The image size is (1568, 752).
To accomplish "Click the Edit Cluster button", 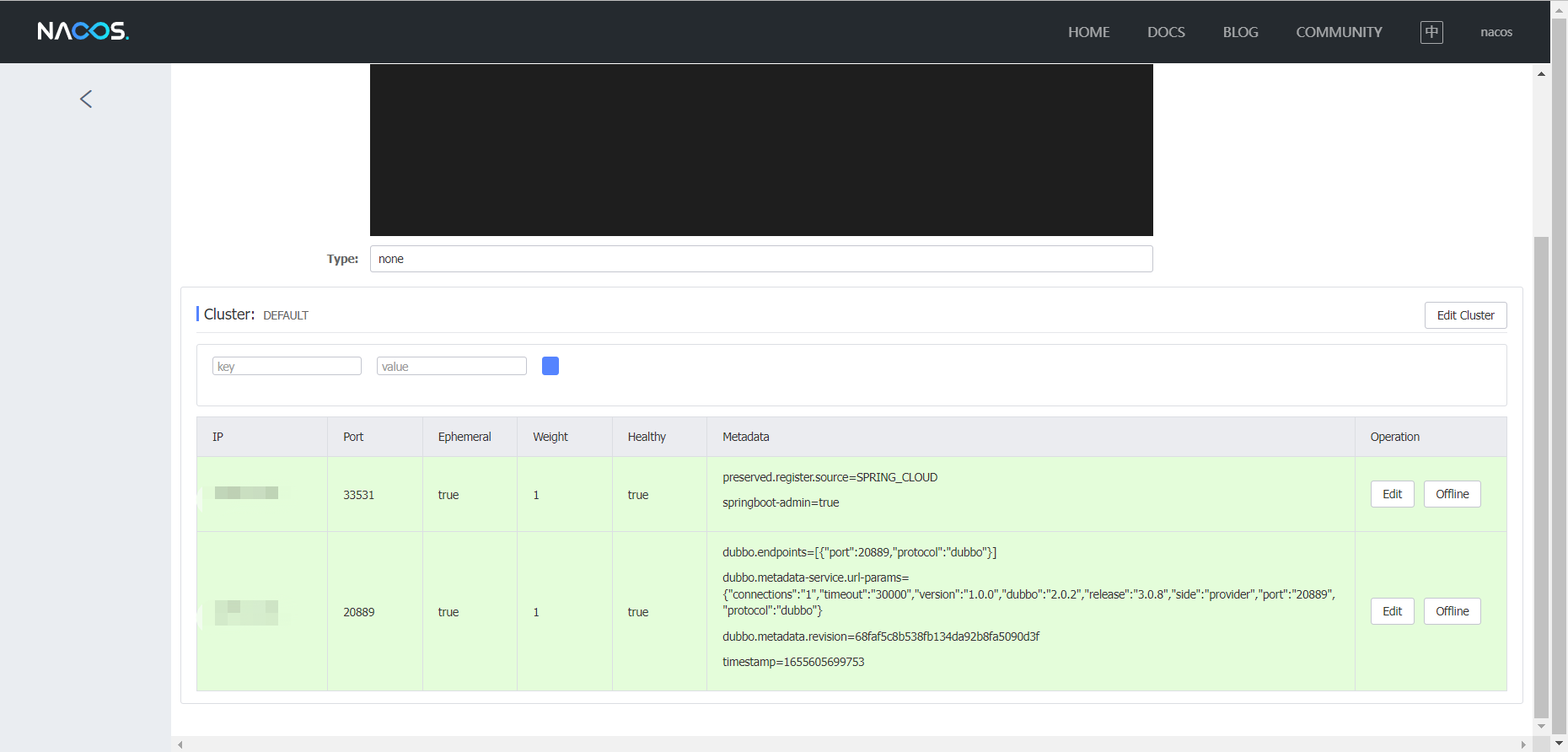I will 1465,315.
